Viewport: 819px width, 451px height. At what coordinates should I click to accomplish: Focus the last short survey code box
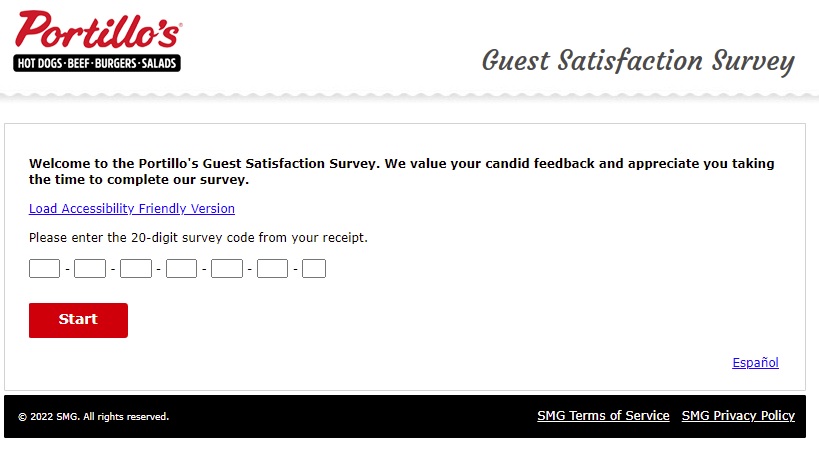(x=314, y=269)
